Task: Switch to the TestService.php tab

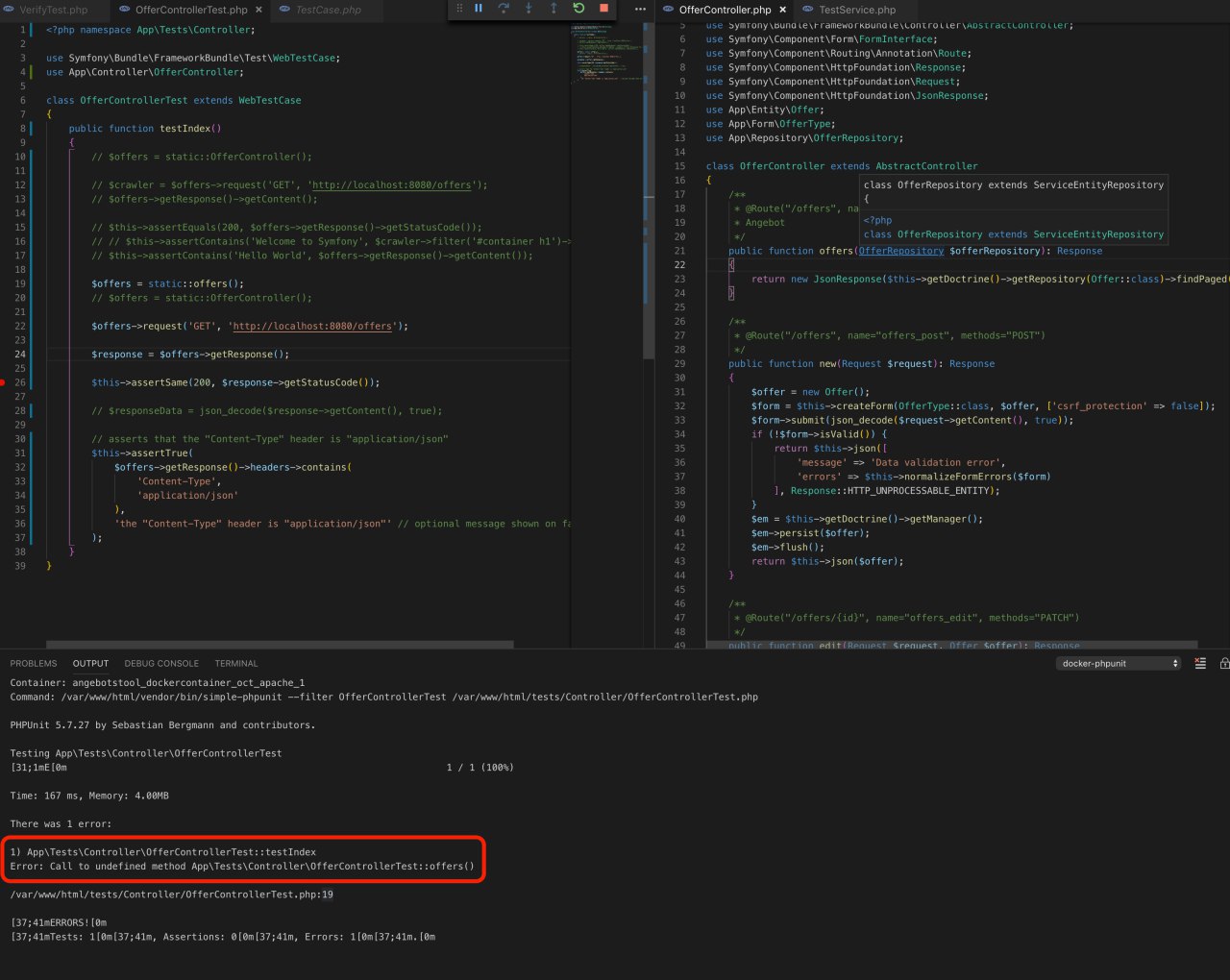Action: tap(857, 10)
